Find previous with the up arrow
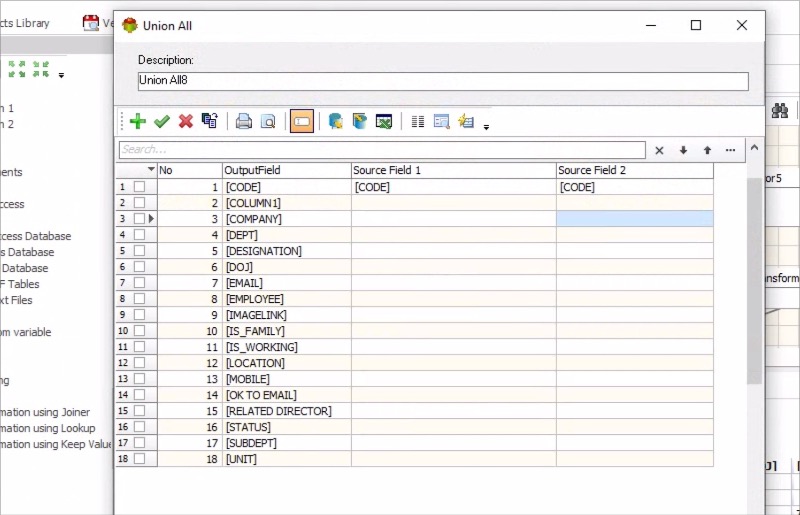This screenshot has width=800, height=515. (707, 150)
